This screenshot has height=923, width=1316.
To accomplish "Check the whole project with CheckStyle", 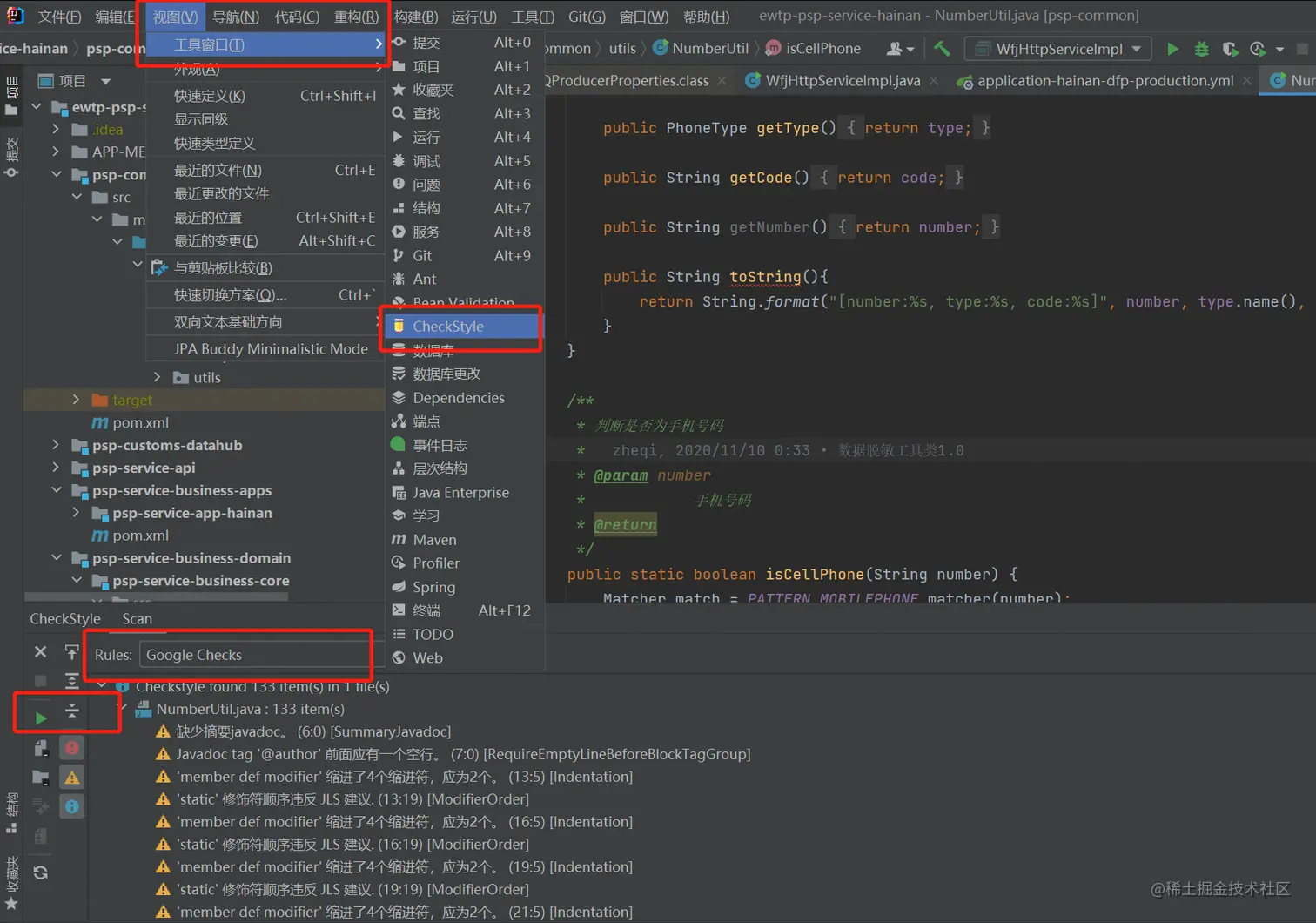I will point(41,777).
